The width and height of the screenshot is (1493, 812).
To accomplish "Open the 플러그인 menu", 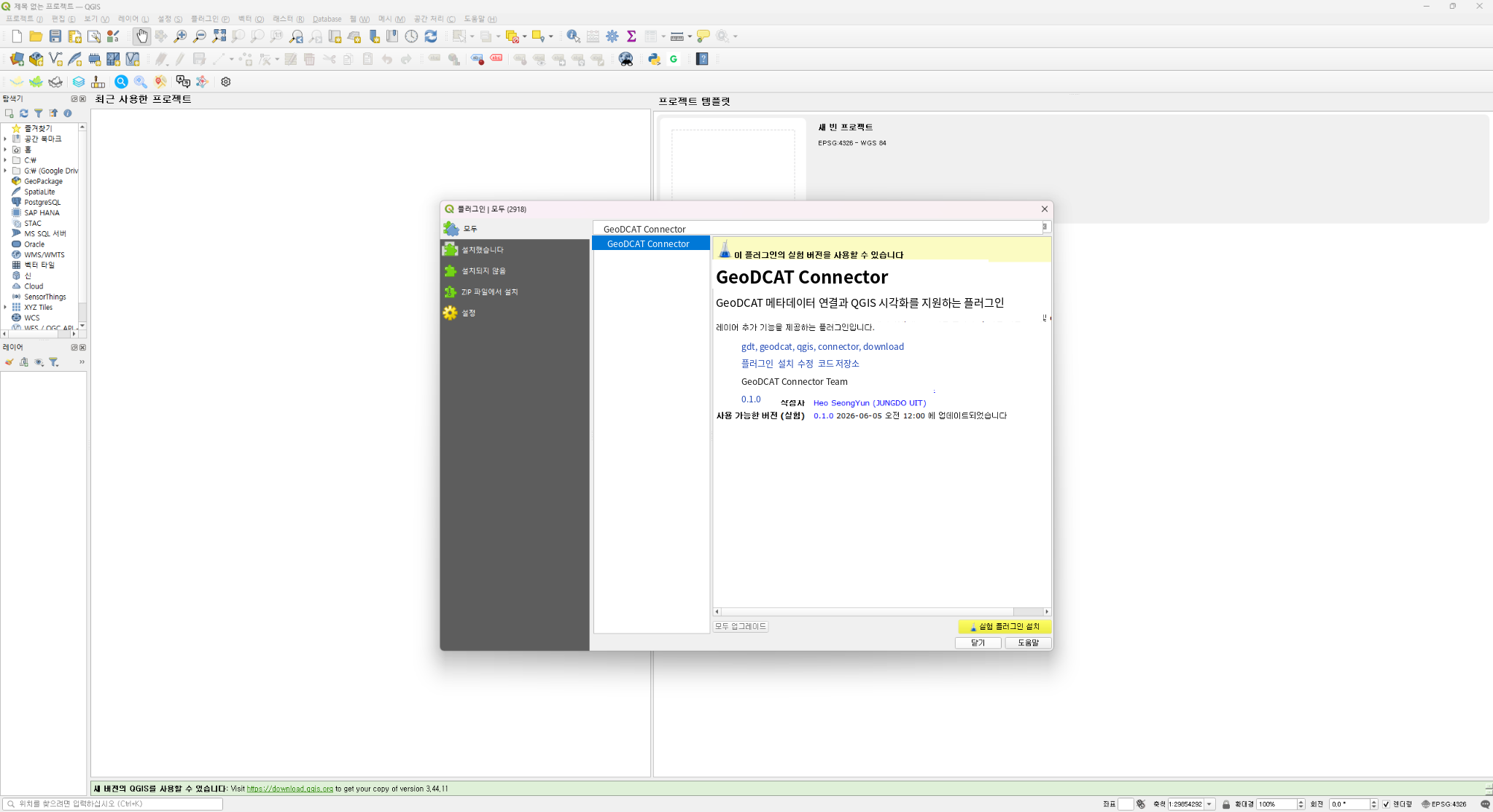I will (x=210, y=19).
